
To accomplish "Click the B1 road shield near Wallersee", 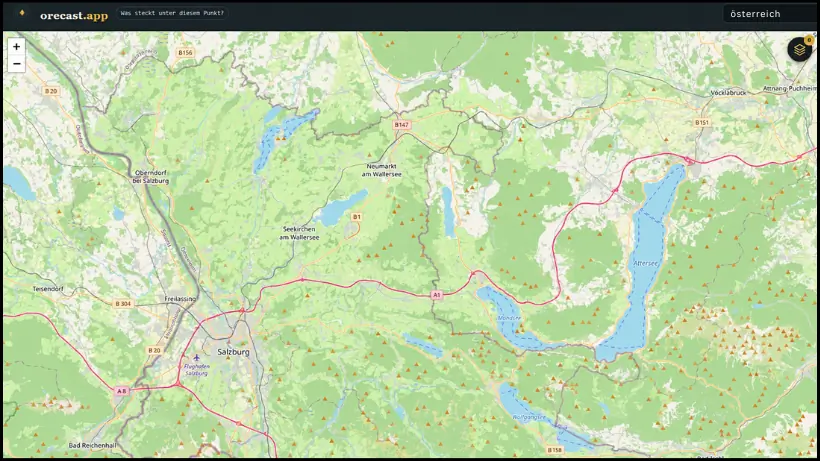I will click(x=356, y=217).
